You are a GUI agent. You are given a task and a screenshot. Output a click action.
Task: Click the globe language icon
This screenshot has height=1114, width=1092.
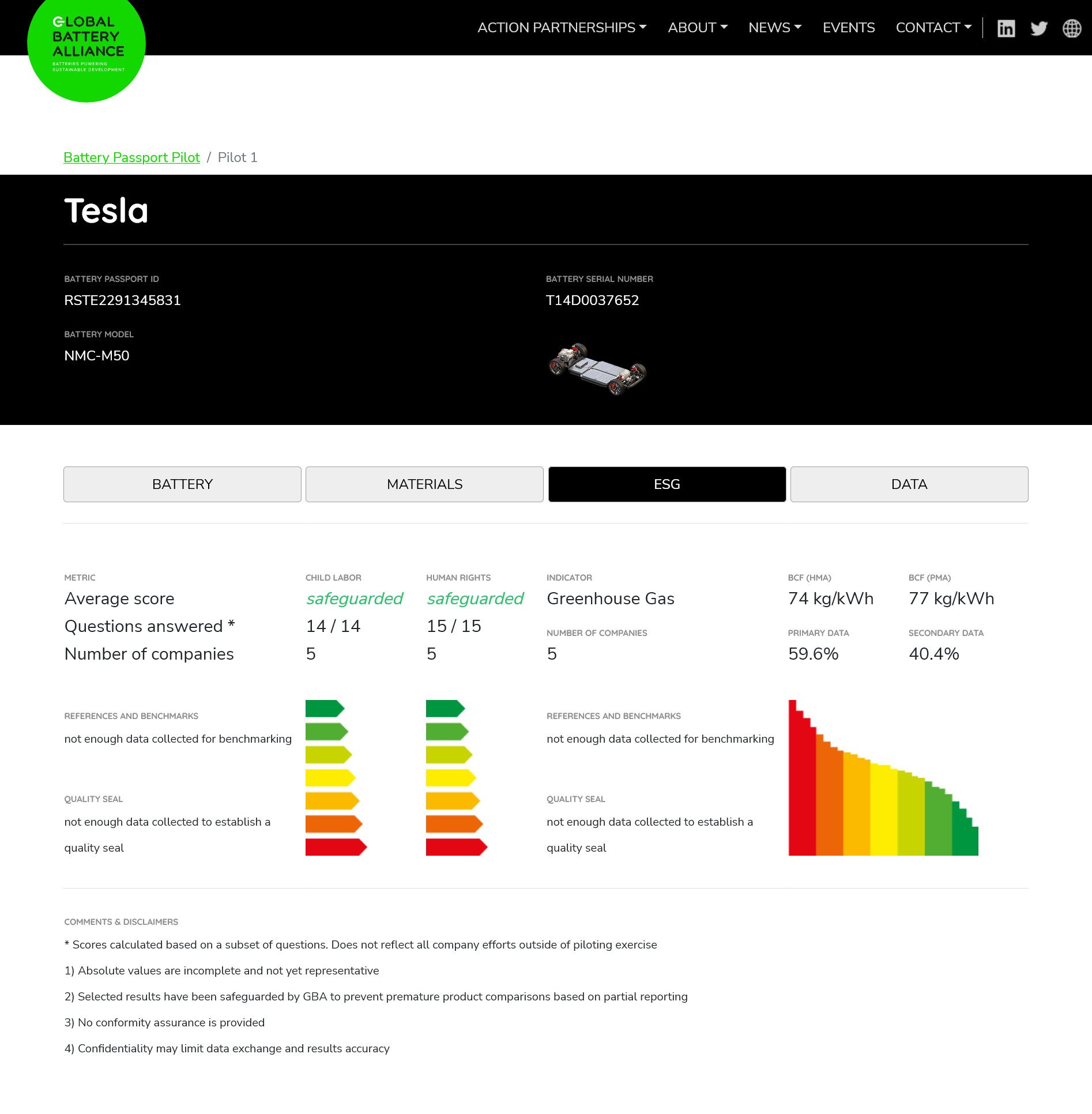[x=1072, y=28]
